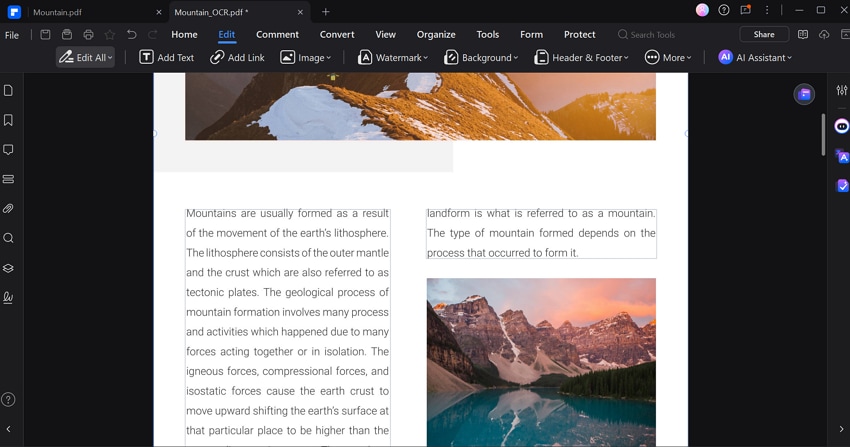The image size is (850, 447).
Task: Click the reading mode book icon beside Share
Action: 803,35
